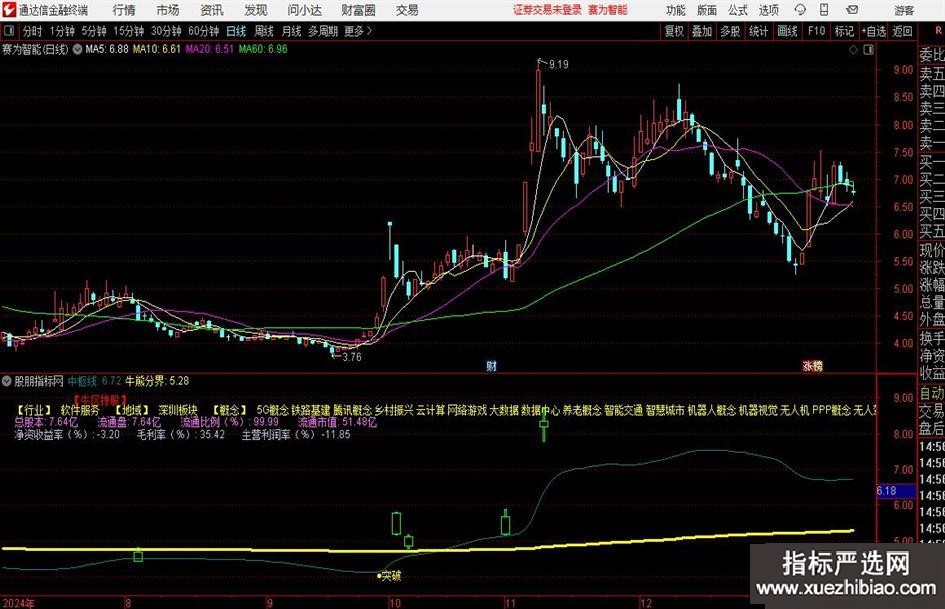
Task: Click the 突破 signal label on indicator chart
Action: pos(391,576)
